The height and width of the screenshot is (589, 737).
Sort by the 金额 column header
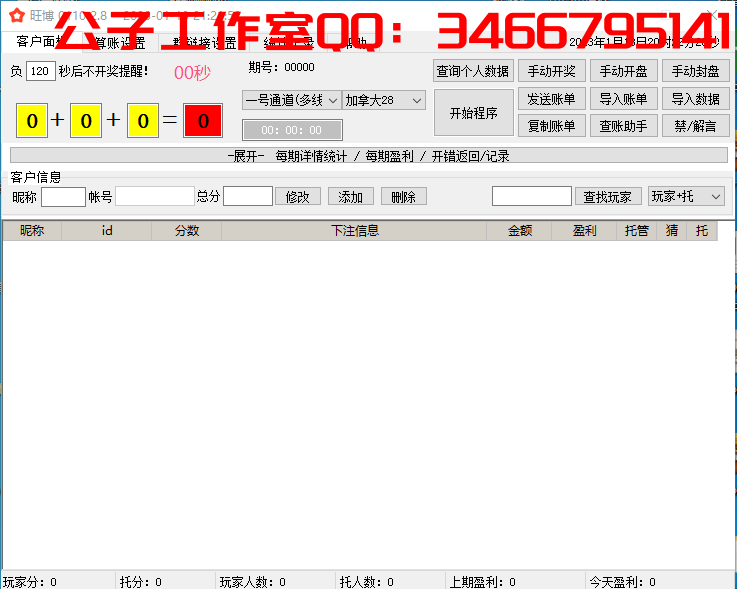519,231
